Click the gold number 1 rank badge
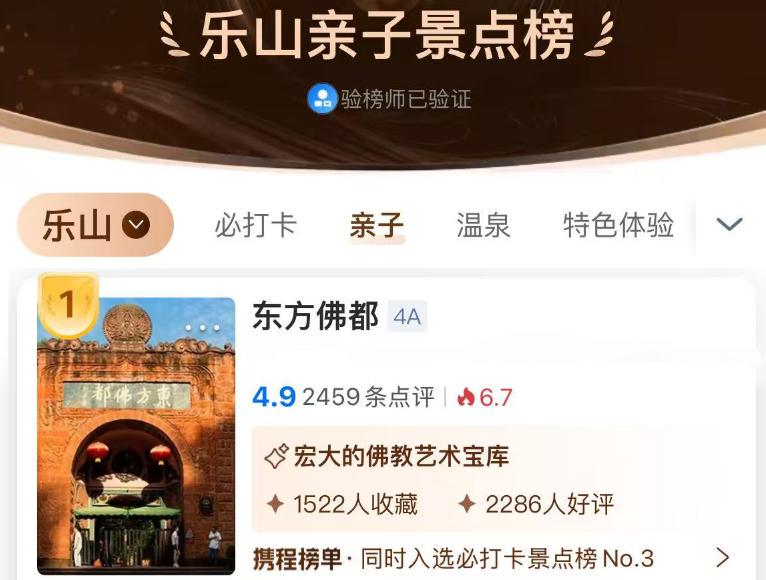 click(x=68, y=305)
